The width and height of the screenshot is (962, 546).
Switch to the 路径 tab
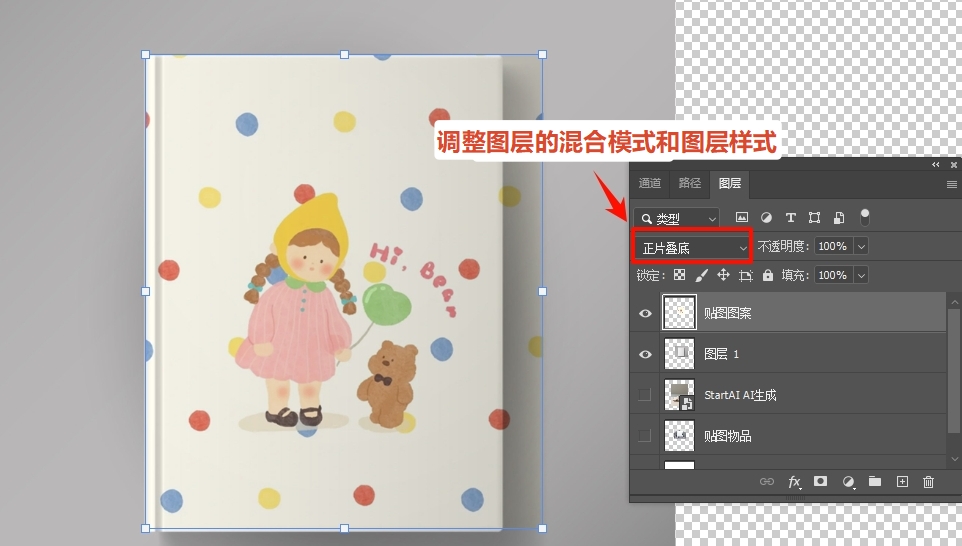pyautogui.click(x=690, y=184)
